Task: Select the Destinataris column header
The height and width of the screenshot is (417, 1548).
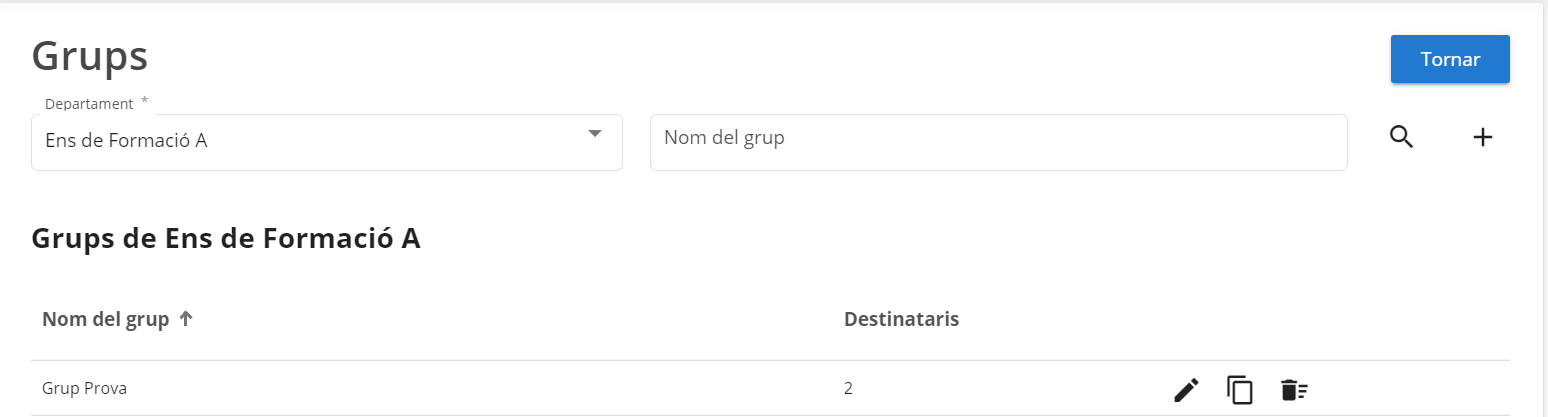Action: coord(901,320)
